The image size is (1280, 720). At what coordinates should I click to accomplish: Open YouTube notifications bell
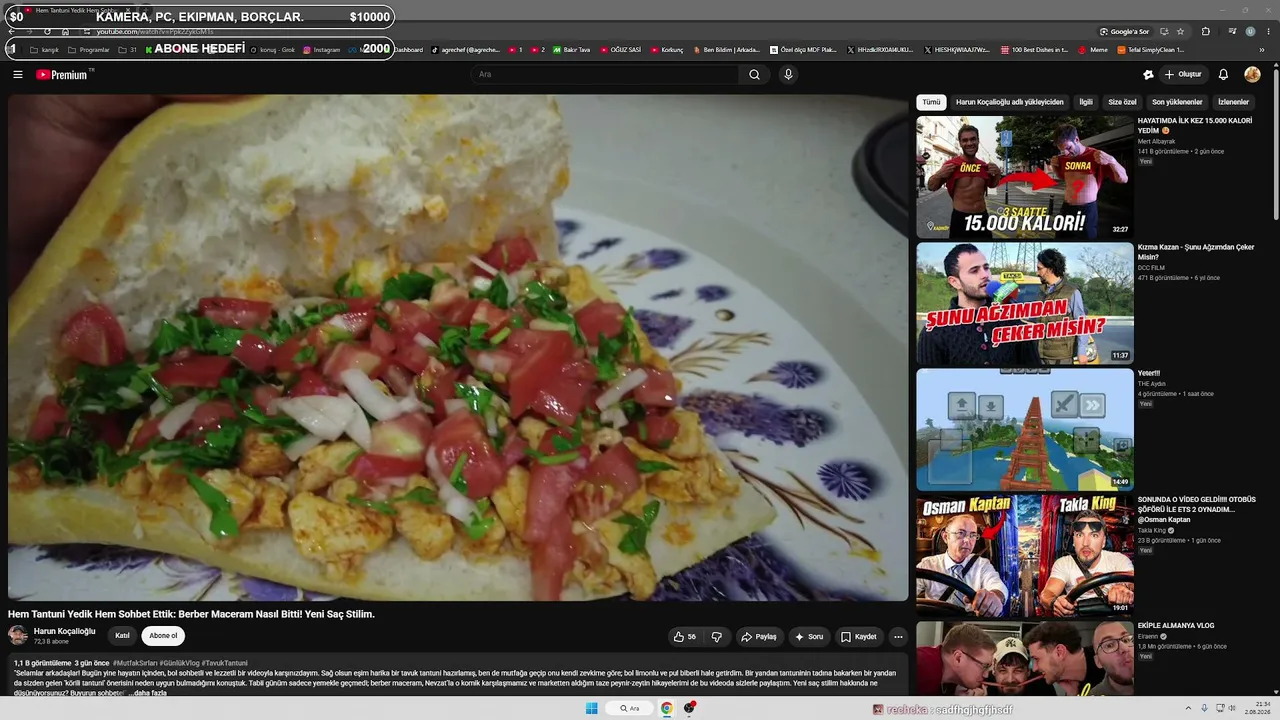pos(1223,74)
